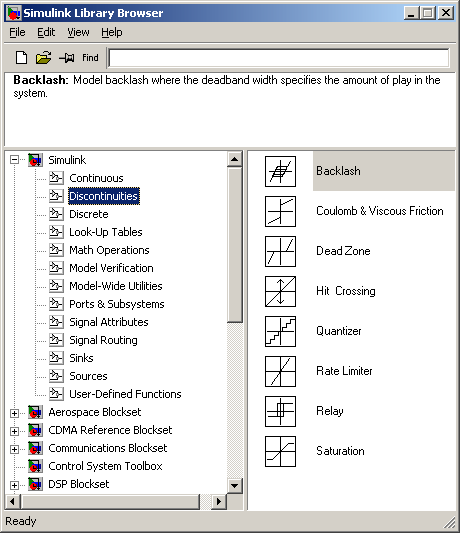Screen dimensions: 460x533
Task: Select the Dead Zone block icon
Action: tap(280, 252)
